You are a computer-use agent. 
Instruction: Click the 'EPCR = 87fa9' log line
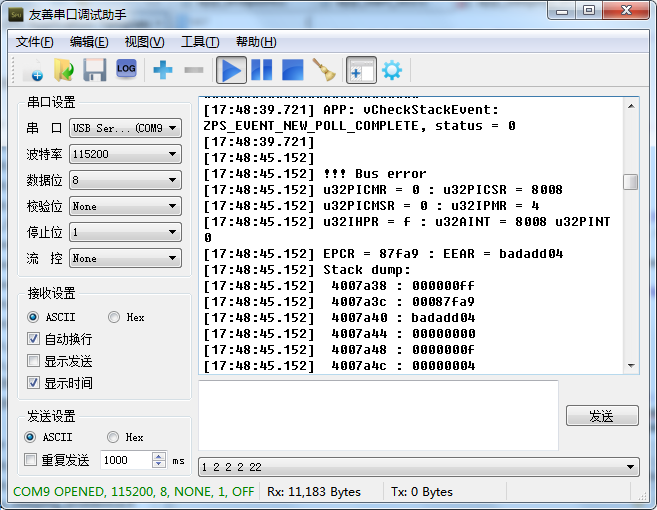[x=383, y=254]
